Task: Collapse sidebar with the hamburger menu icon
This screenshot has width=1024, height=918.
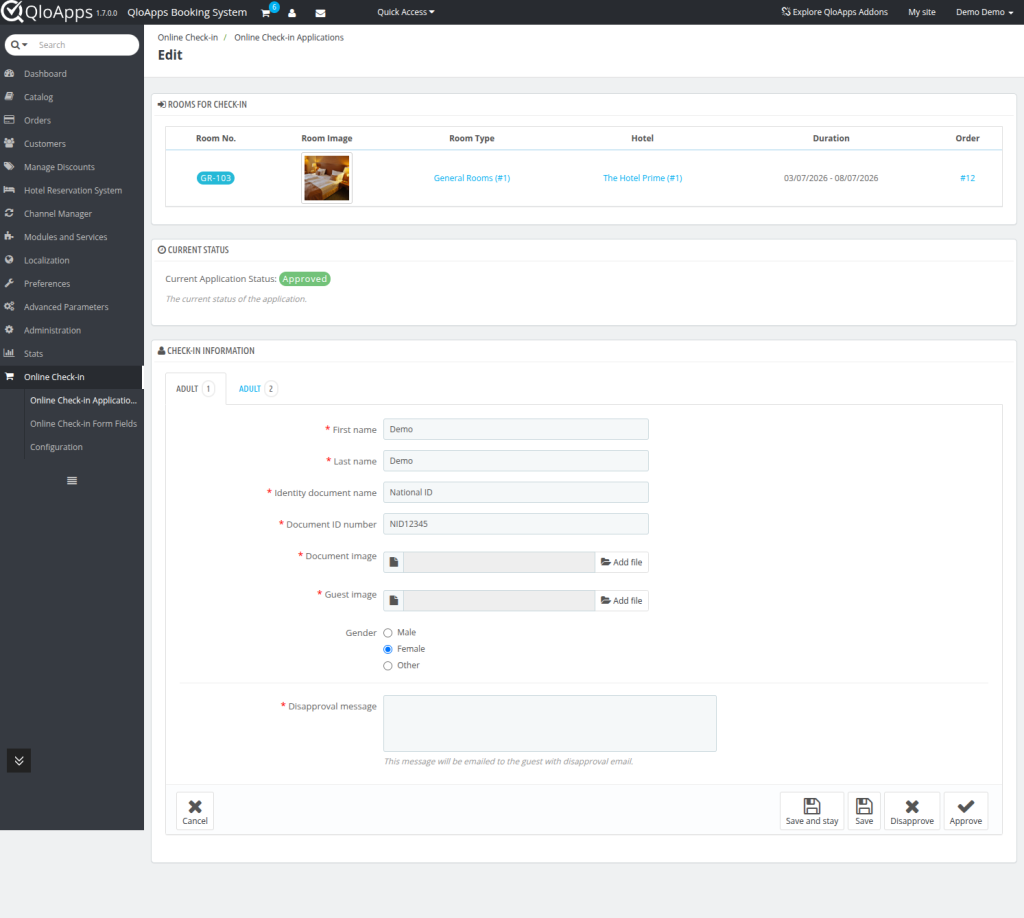Action: click(72, 481)
